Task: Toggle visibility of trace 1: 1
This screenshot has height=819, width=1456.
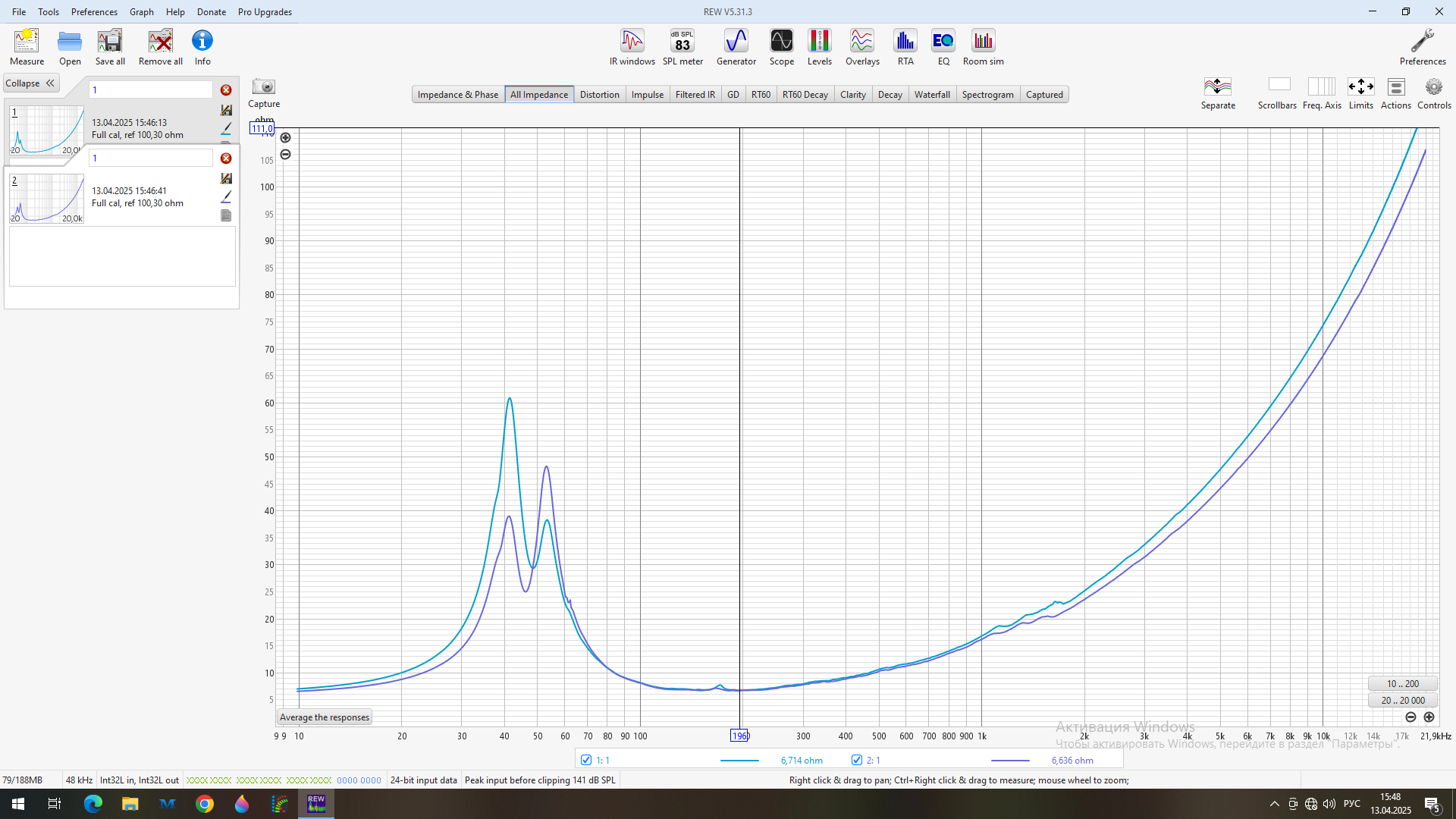Action: (x=585, y=760)
